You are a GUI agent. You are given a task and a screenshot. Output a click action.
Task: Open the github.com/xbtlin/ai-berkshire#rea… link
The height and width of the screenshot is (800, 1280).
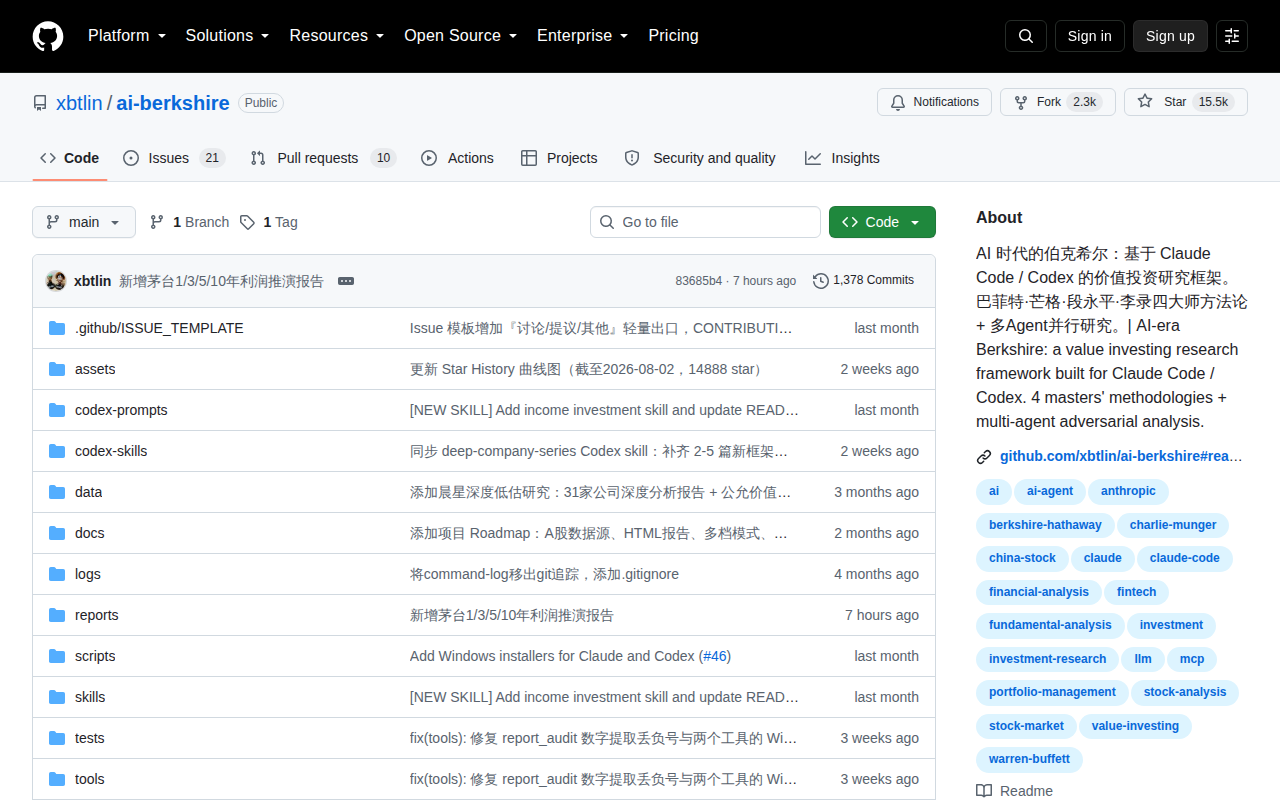point(1121,457)
